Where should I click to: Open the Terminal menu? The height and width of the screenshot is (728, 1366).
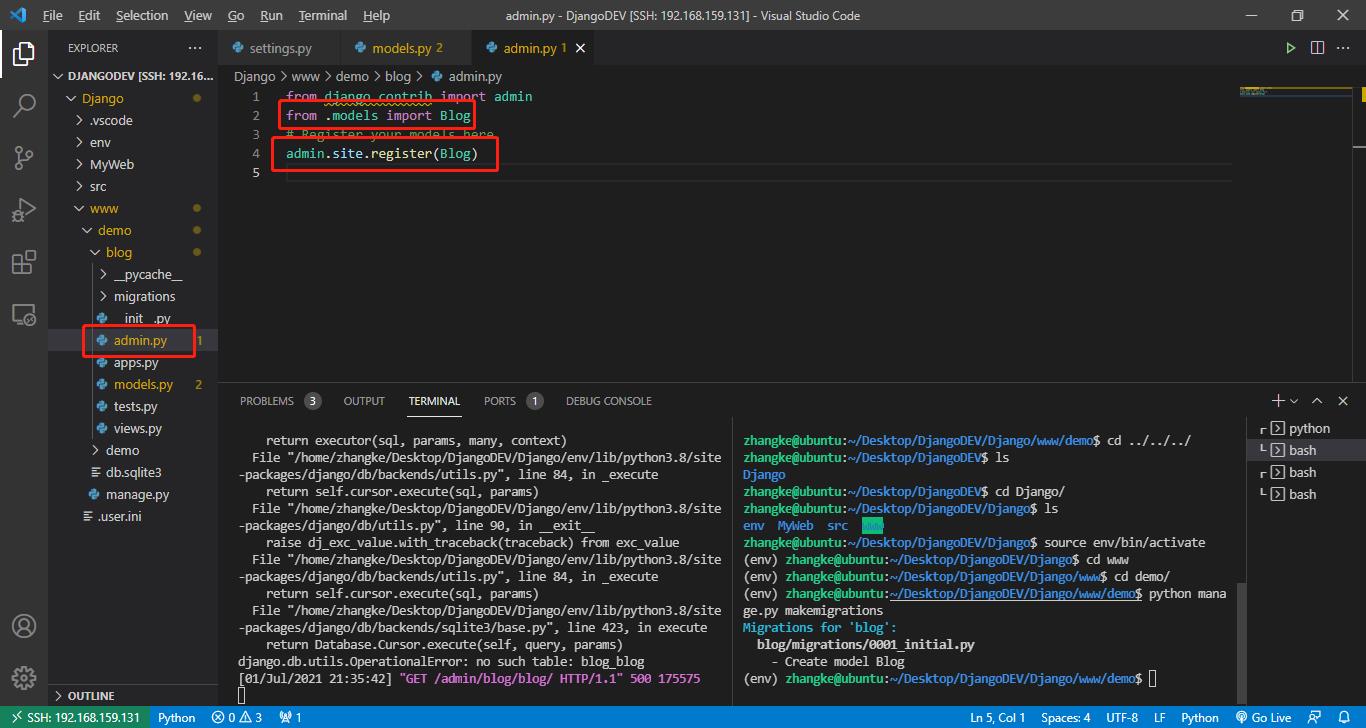tap(323, 16)
